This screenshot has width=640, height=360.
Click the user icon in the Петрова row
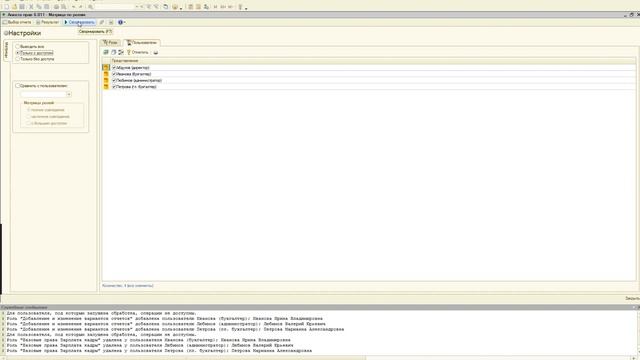pos(106,87)
